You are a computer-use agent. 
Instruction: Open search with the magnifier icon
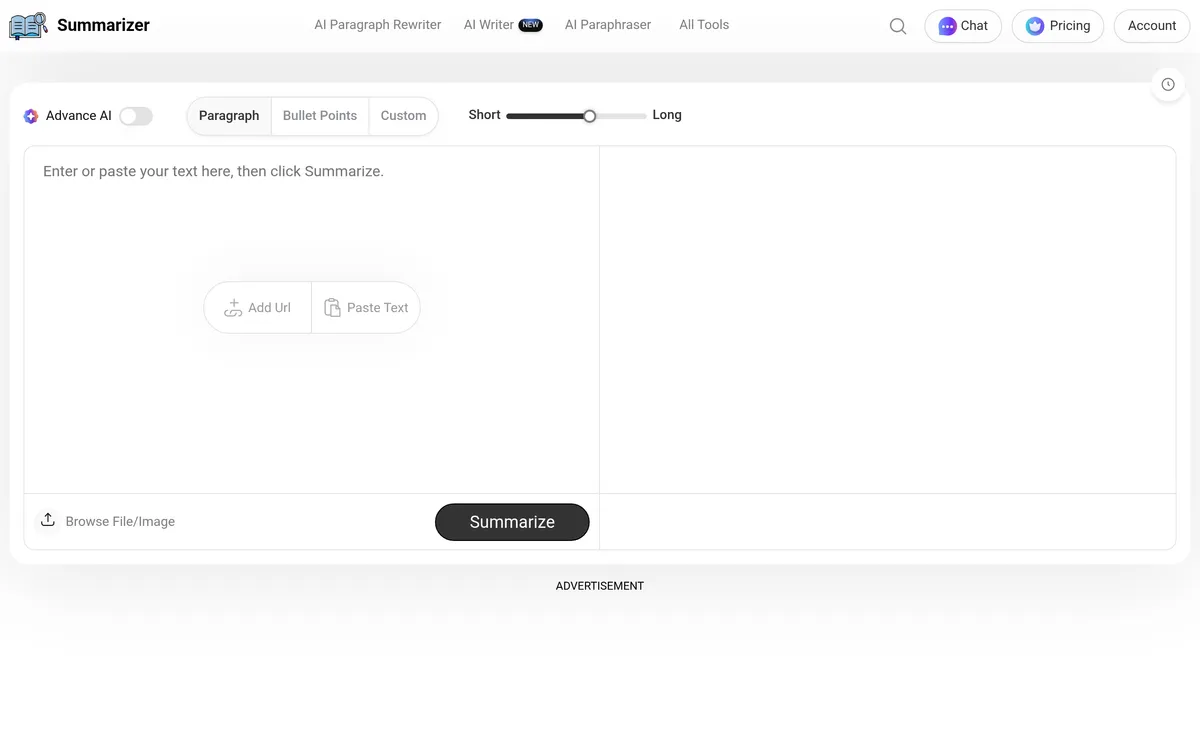(x=898, y=26)
